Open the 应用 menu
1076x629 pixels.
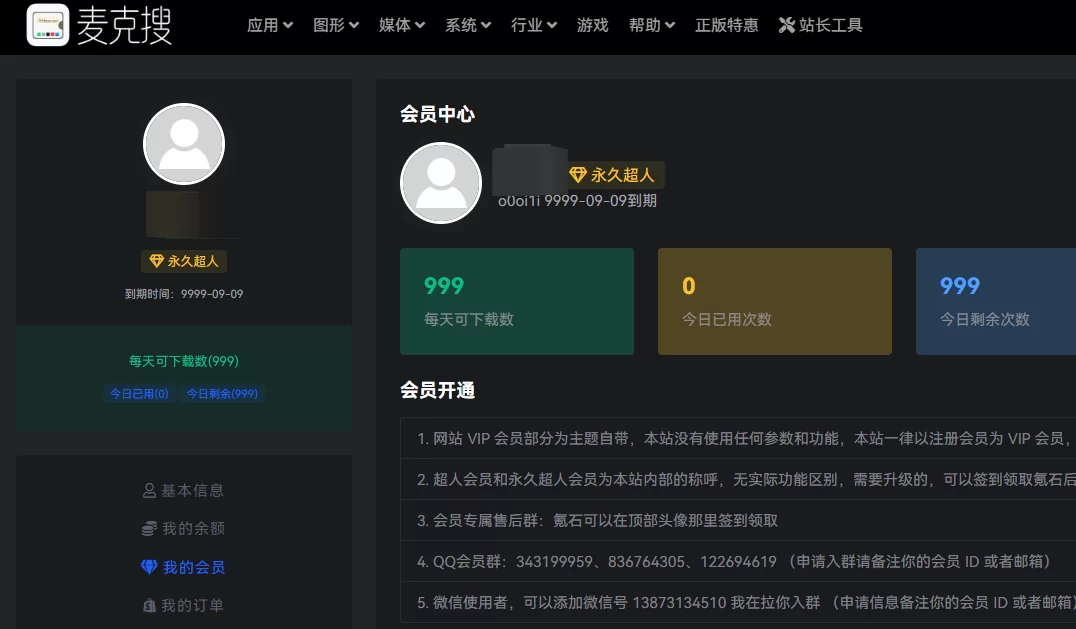pos(270,25)
